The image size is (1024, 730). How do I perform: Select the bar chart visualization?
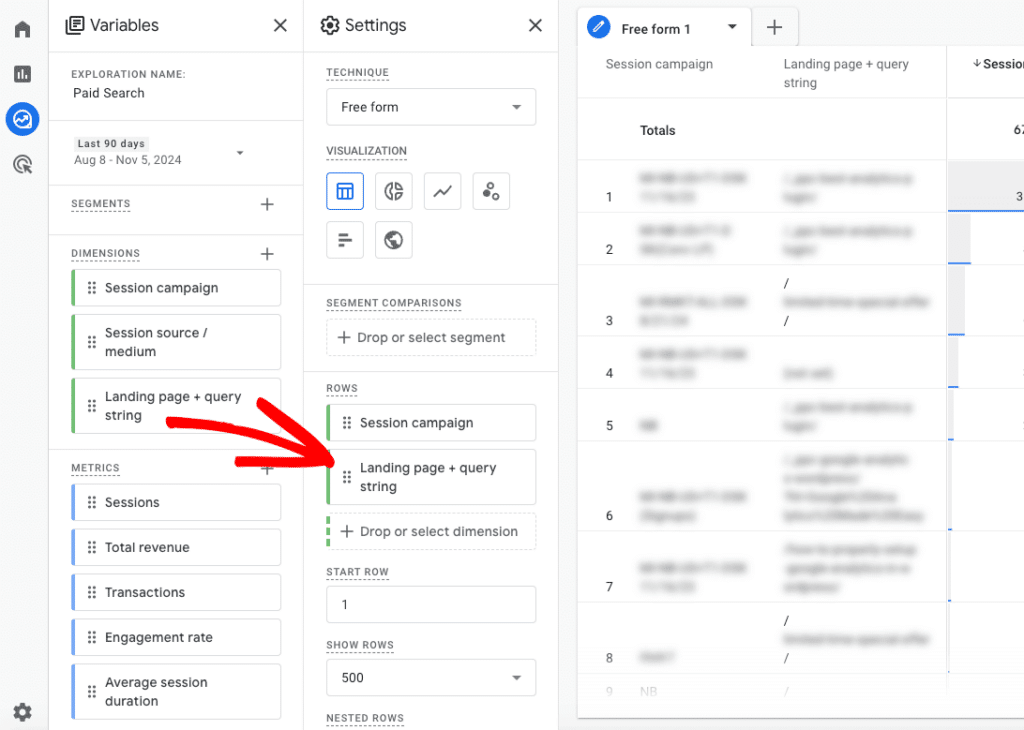(344, 239)
